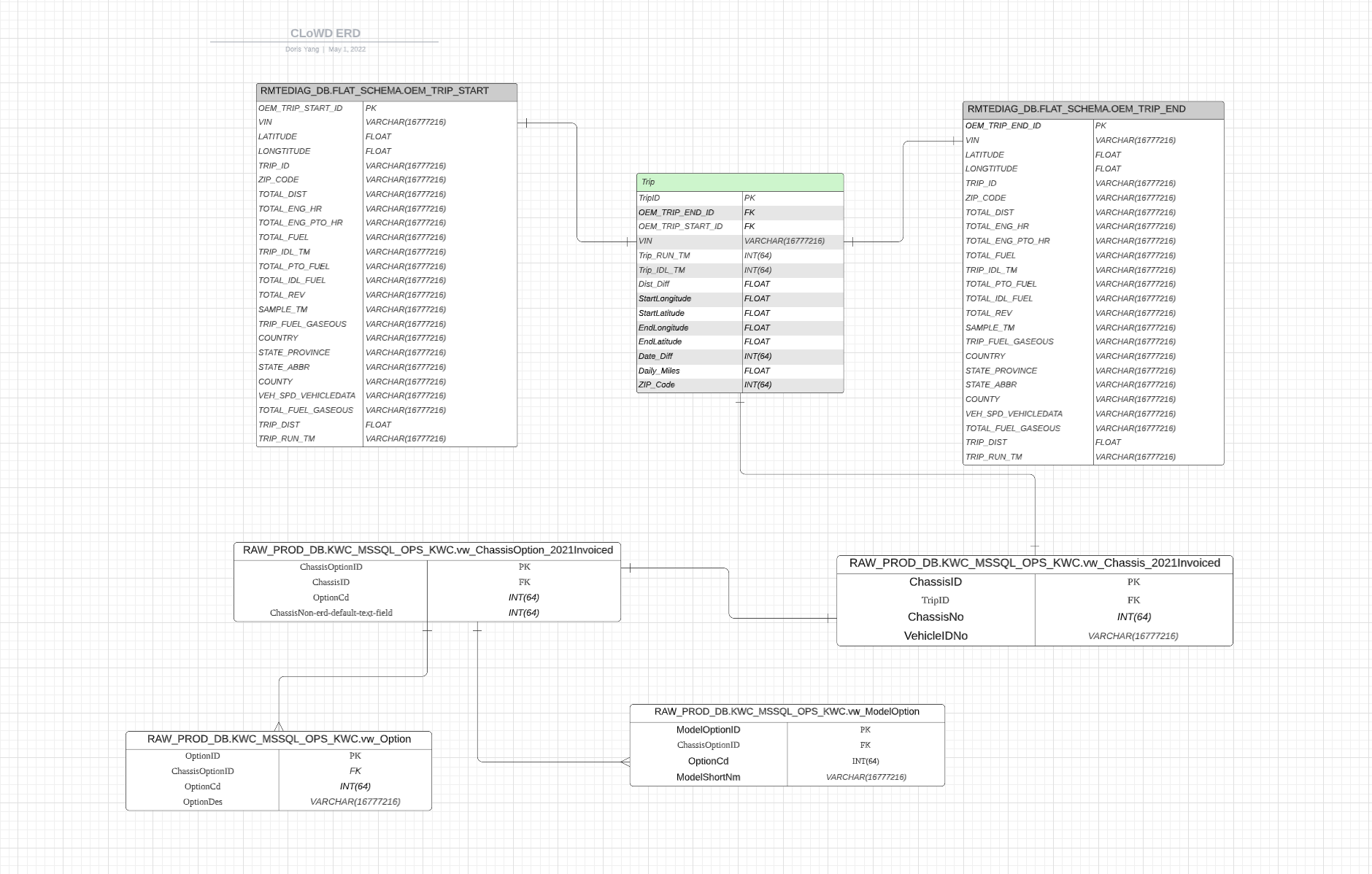Viewport: 1372px width, 874px height.
Task: Select the ModelShortNm field in vw_ModelOption
Action: click(708, 778)
